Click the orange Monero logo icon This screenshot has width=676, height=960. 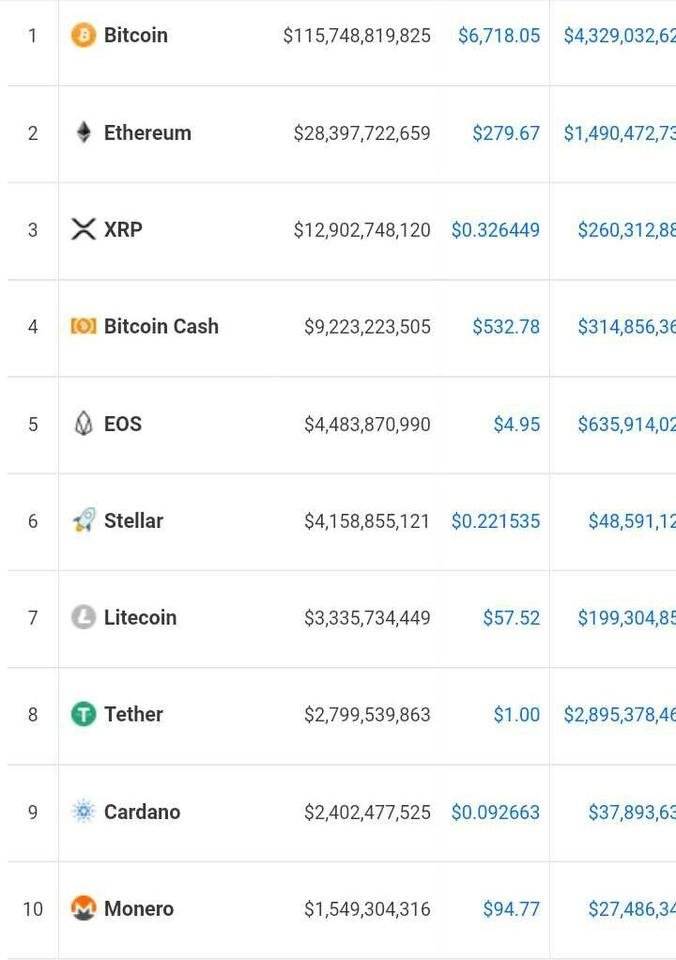[83, 908]
